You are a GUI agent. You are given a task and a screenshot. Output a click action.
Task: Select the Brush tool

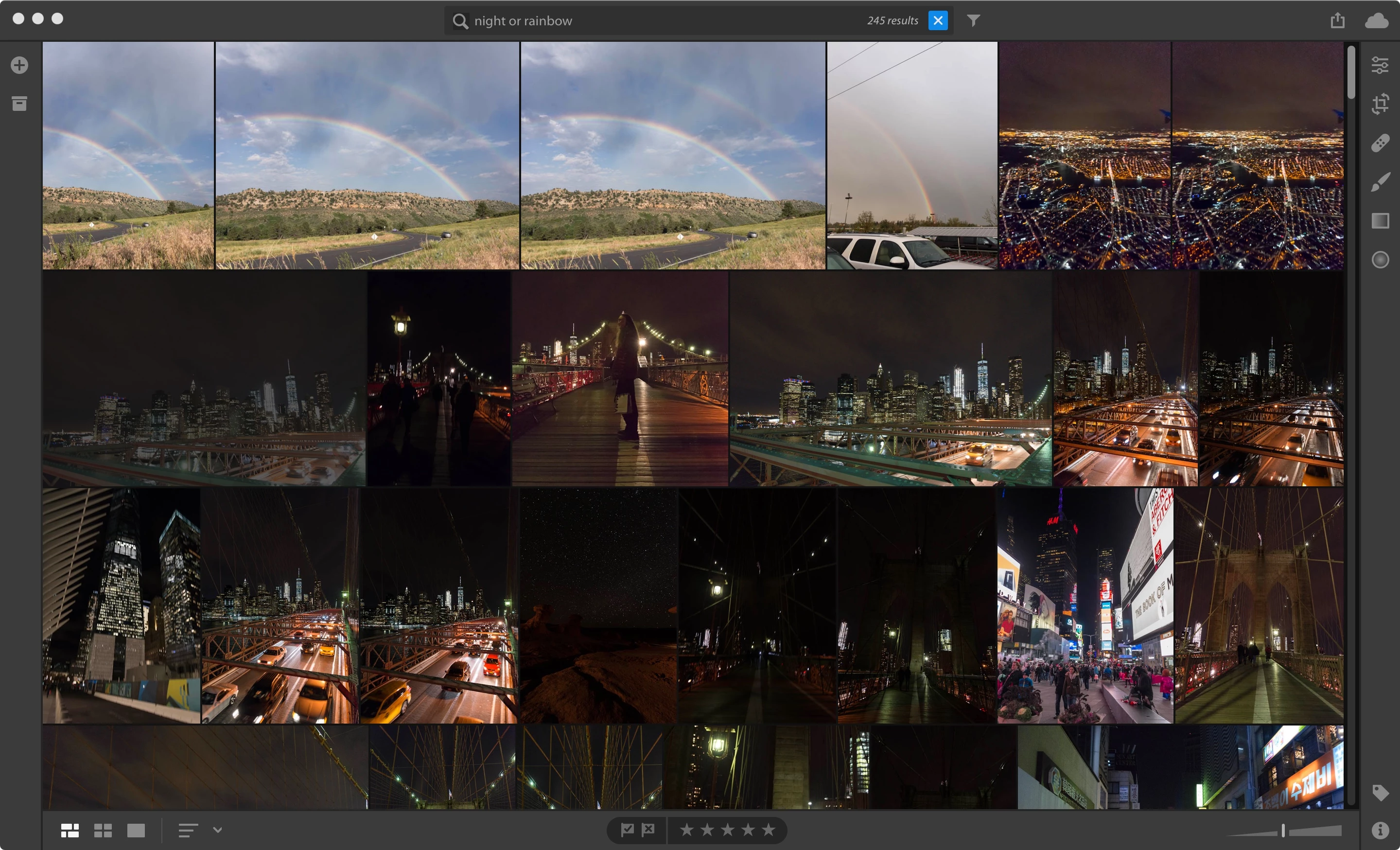(1380, 182)
